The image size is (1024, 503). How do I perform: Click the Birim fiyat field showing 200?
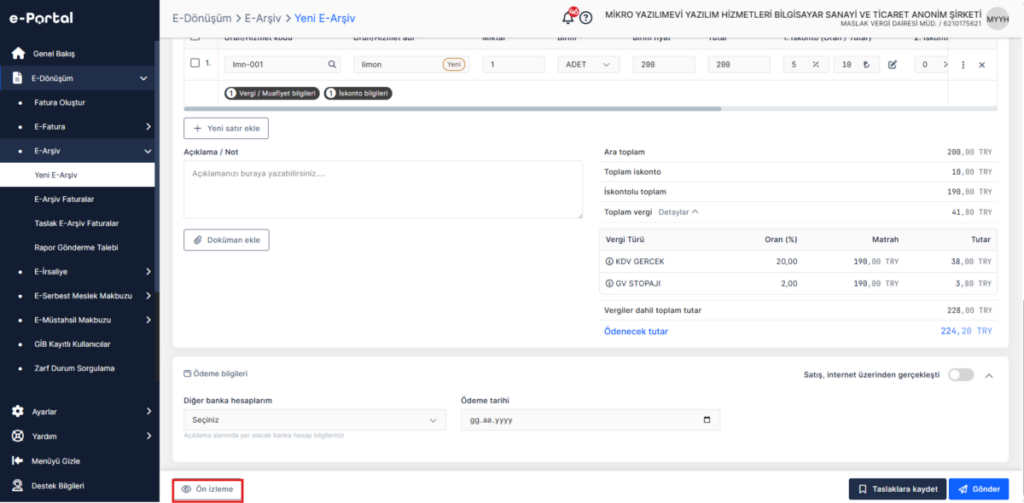point(664,65)
